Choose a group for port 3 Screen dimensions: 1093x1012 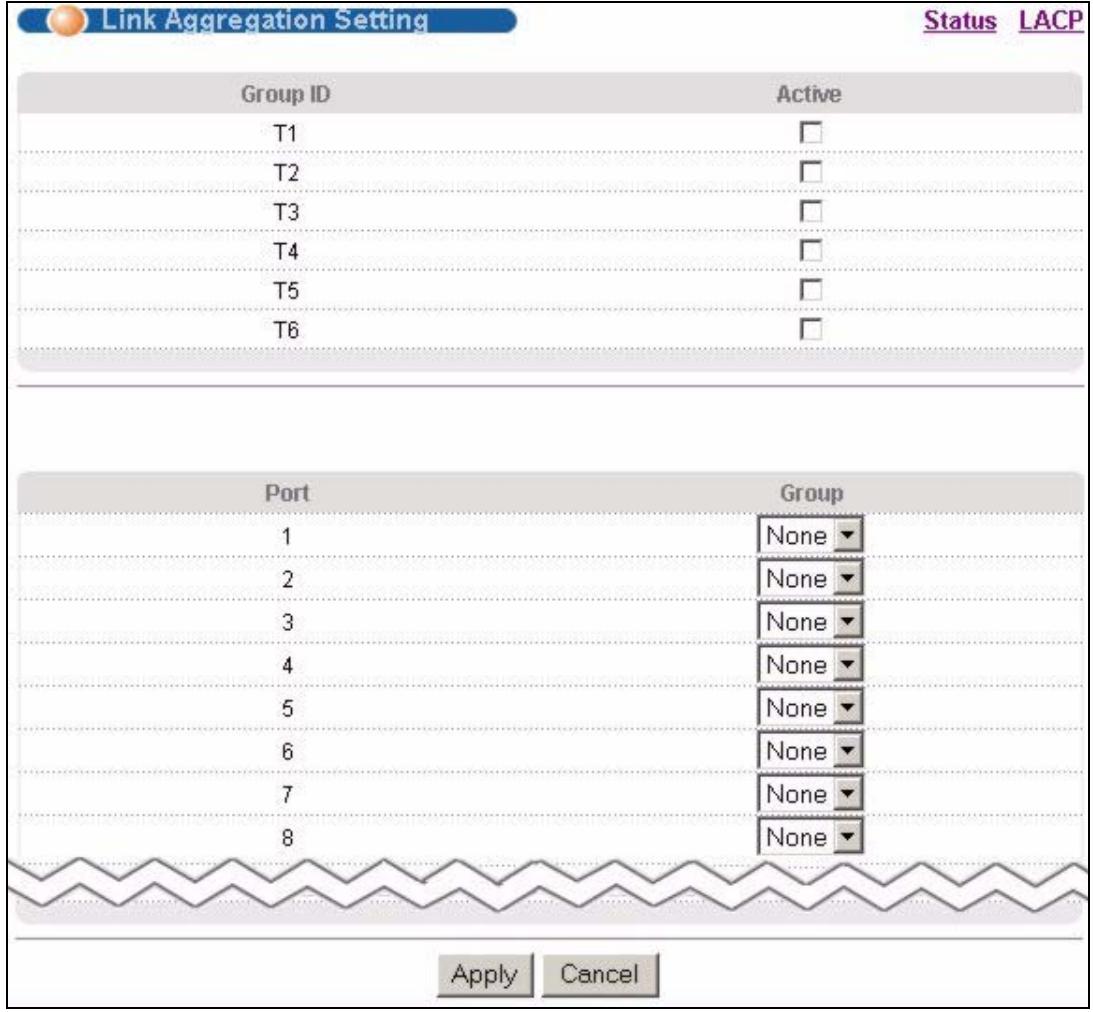[x=810, y=622]
